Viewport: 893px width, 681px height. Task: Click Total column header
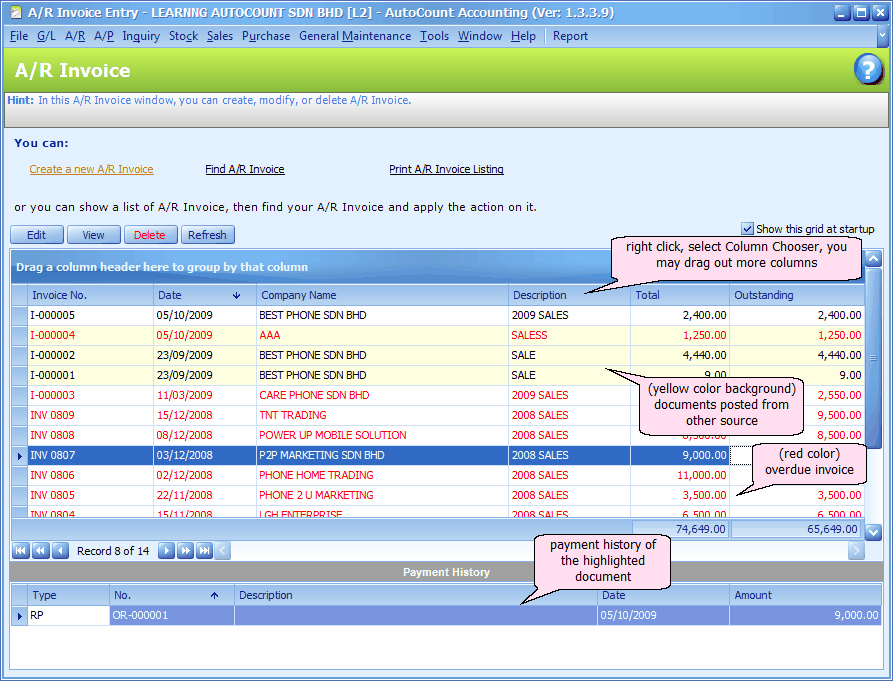pos(679,295)
